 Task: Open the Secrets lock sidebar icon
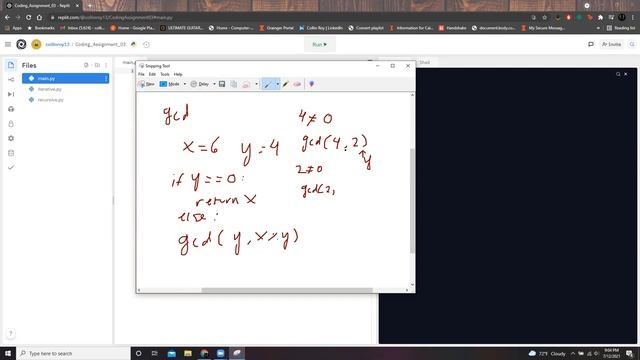(x=11, y=124)
